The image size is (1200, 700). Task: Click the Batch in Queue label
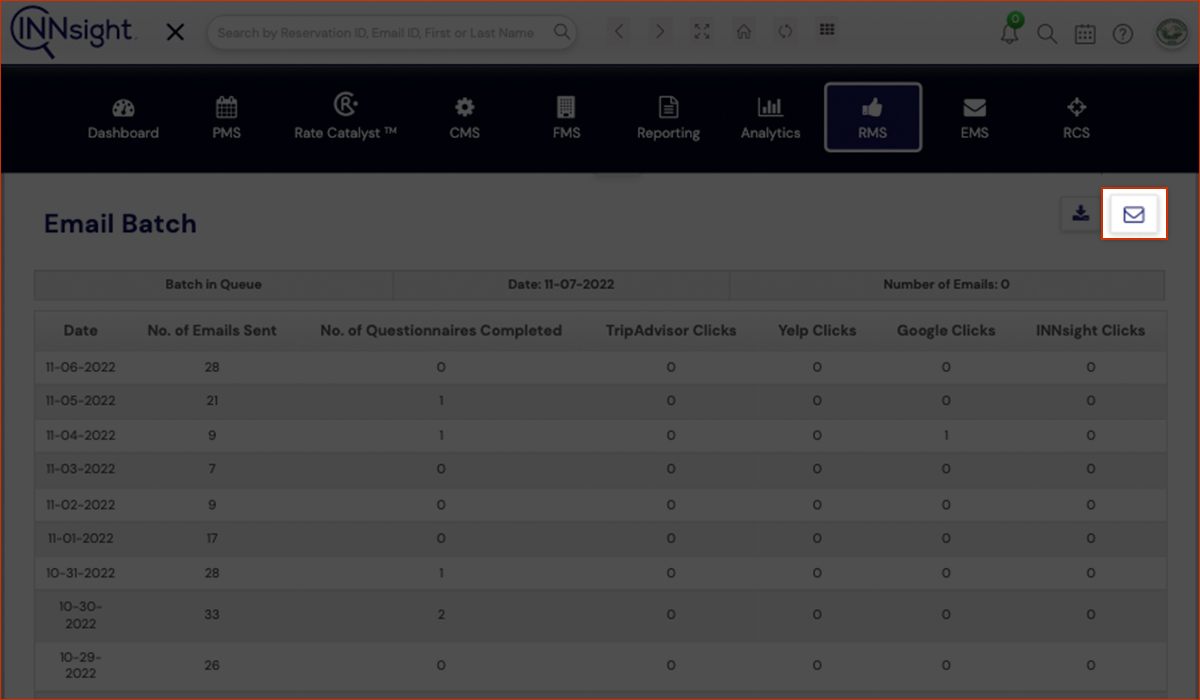pos(213,284)
